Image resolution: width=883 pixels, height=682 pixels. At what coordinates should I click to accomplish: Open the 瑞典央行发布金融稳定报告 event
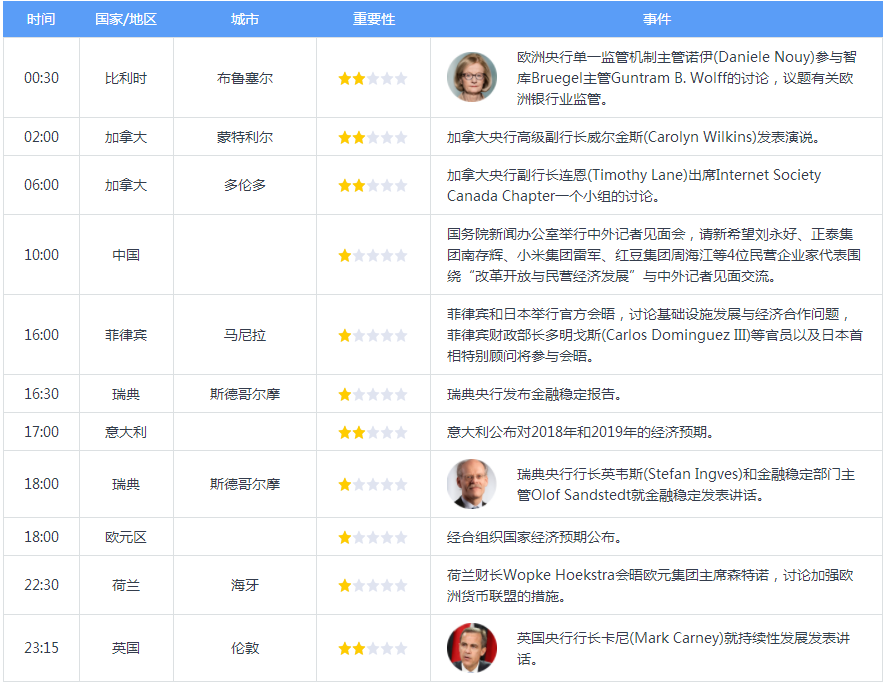point(534,394)
